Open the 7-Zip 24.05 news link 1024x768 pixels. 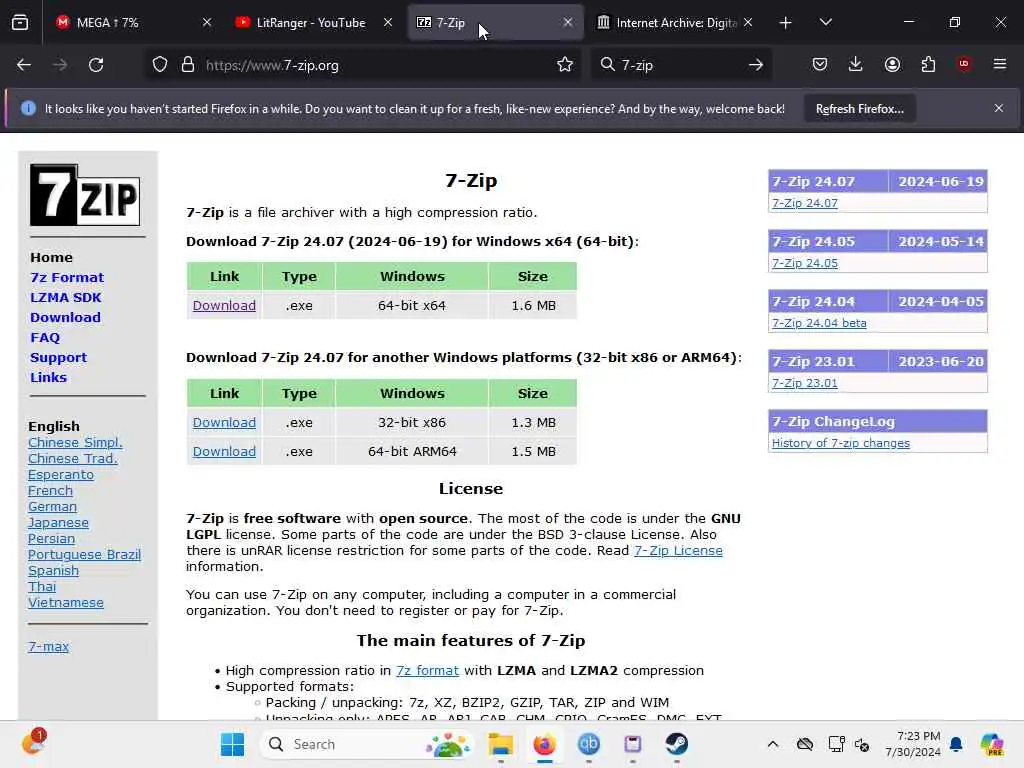click(805, 263)
